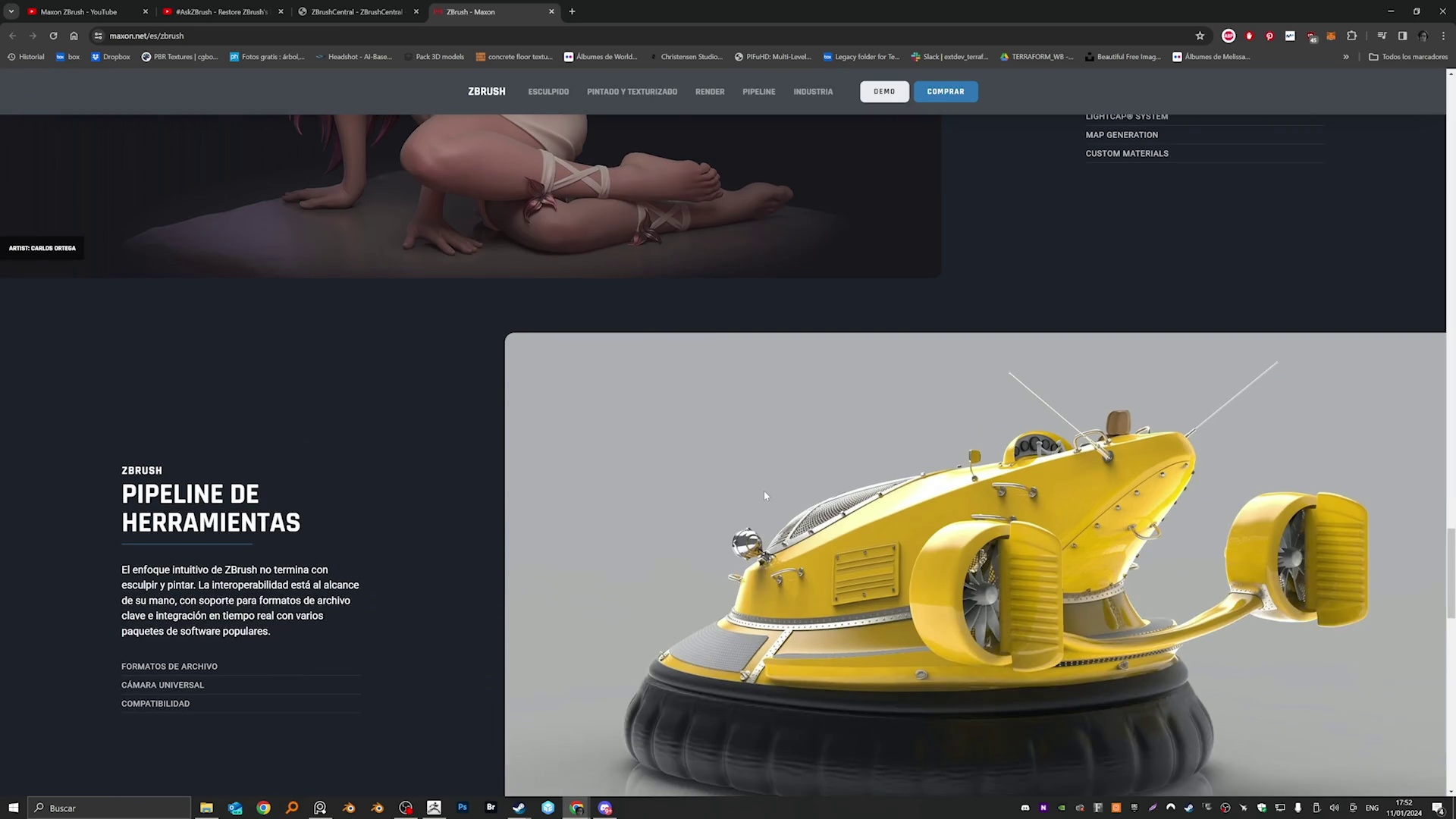Viewport: 1456px width, 819px height.
Task: Navigate back in browser history
Action: point(12,36)
